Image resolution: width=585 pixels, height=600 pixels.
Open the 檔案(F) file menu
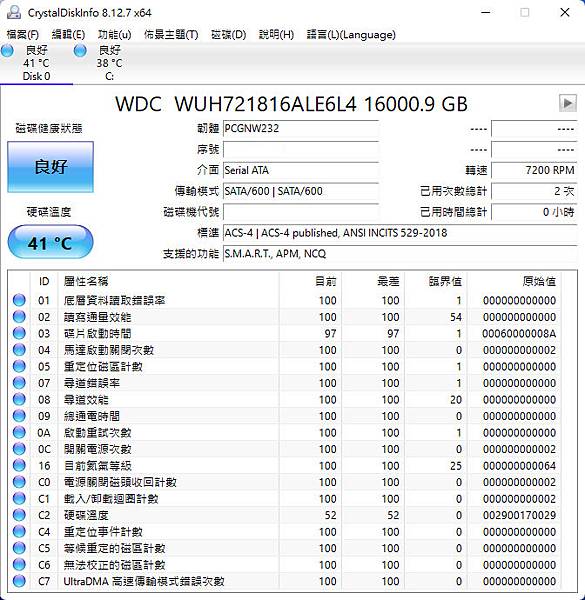23,35
